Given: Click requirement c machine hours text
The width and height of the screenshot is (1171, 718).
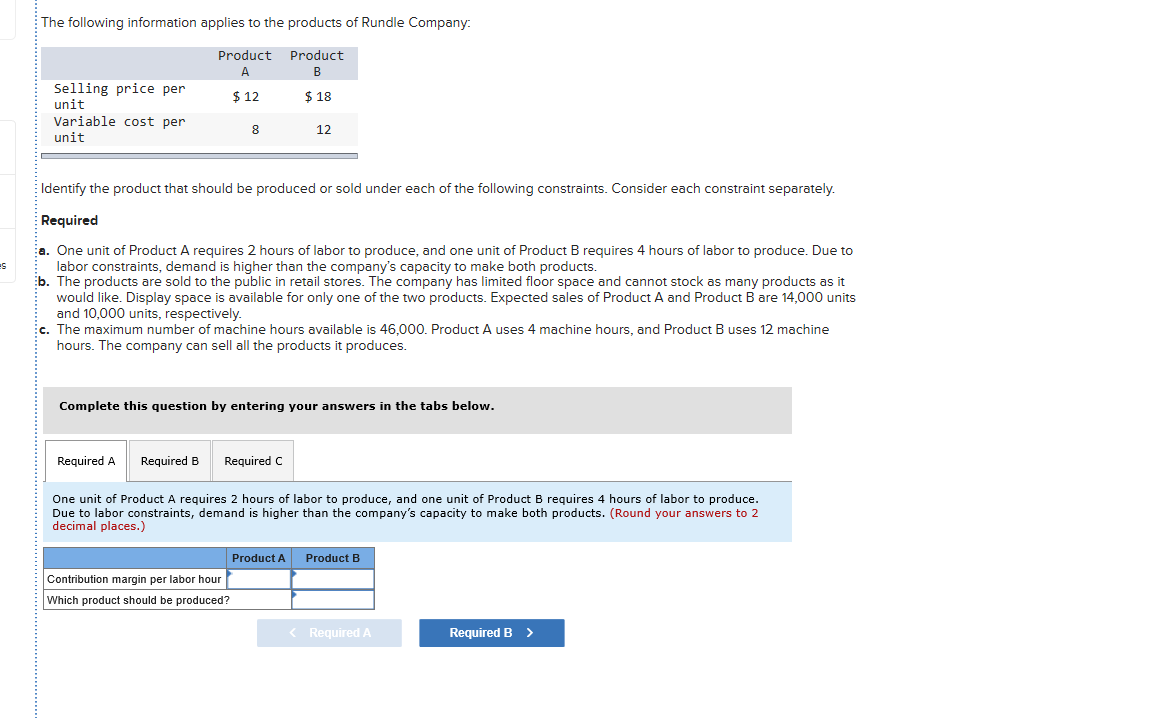Looking at the screenshot, I should [443, 338].
